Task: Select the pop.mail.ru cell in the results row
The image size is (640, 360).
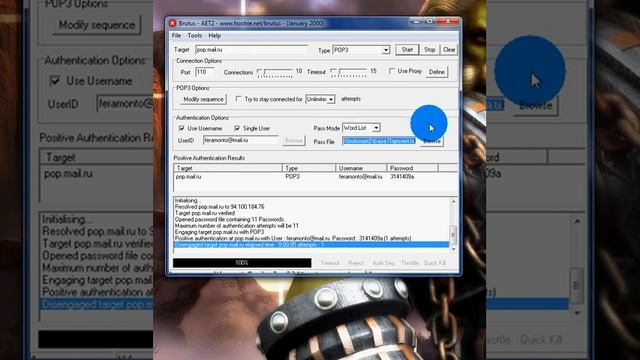Action: (188, 177)
